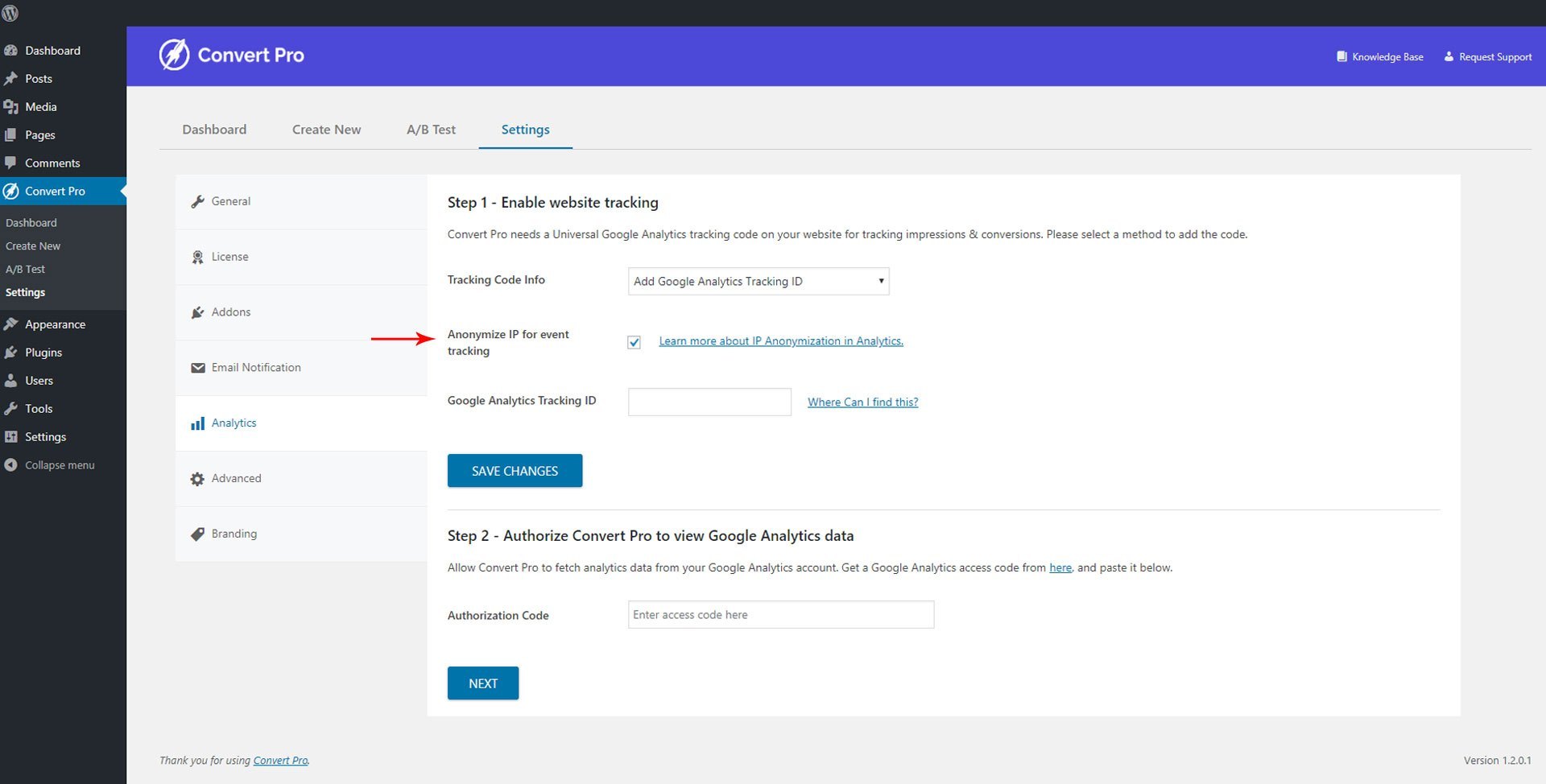1546x784 pixels.
Task: Click the Convert Pro header logo
Action: [231, 55]
